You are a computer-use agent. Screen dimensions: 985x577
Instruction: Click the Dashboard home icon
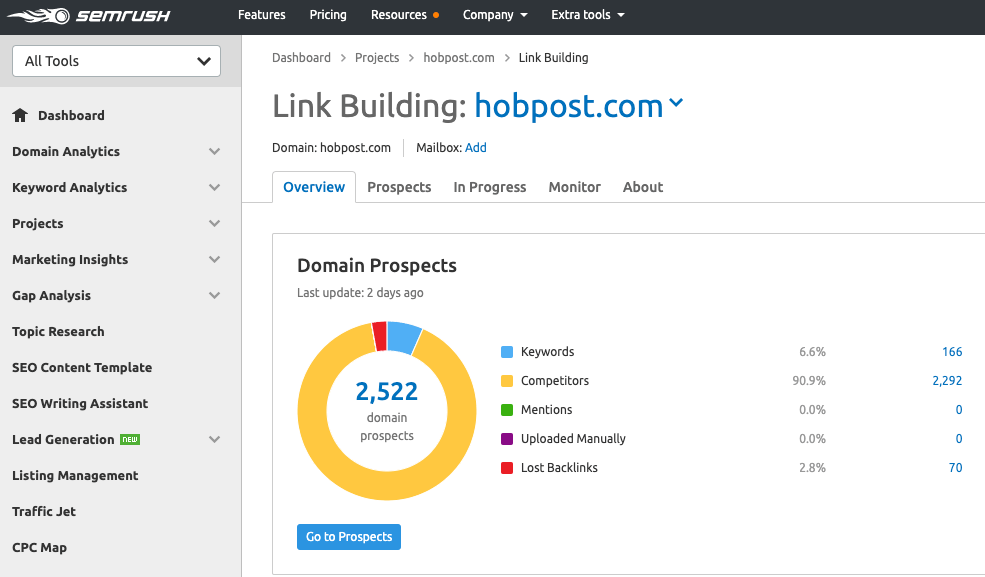20,116
